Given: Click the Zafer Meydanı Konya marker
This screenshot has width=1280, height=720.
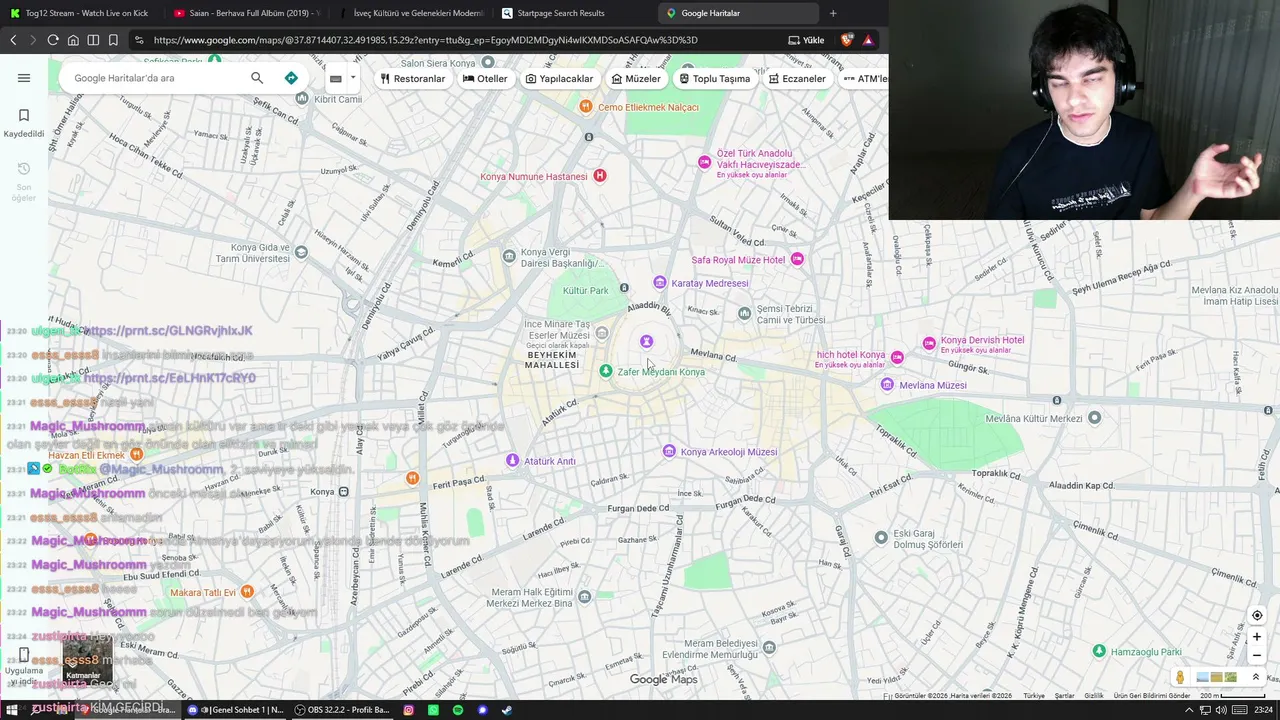Looking at the screenshot, I should [x=605, y=371].
